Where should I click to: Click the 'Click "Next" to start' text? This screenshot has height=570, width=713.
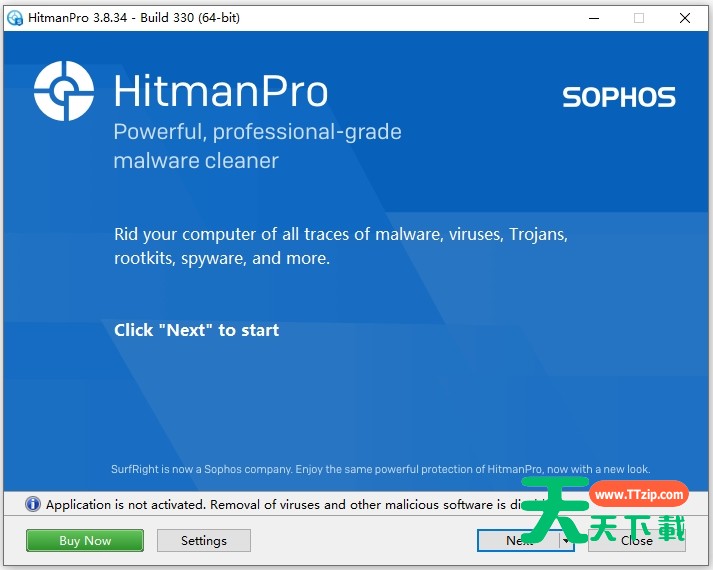(196, 330)
